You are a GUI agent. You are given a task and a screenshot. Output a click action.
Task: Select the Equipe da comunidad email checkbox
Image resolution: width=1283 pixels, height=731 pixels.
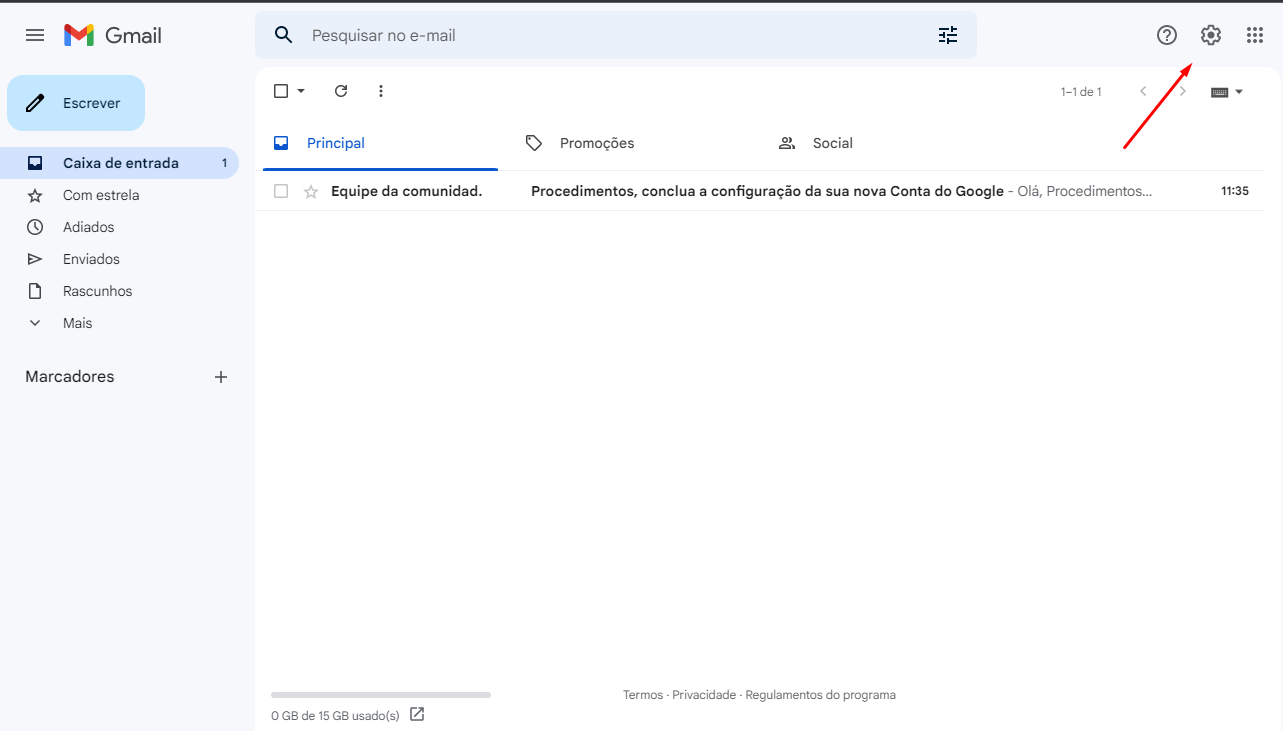coord(281,191)
